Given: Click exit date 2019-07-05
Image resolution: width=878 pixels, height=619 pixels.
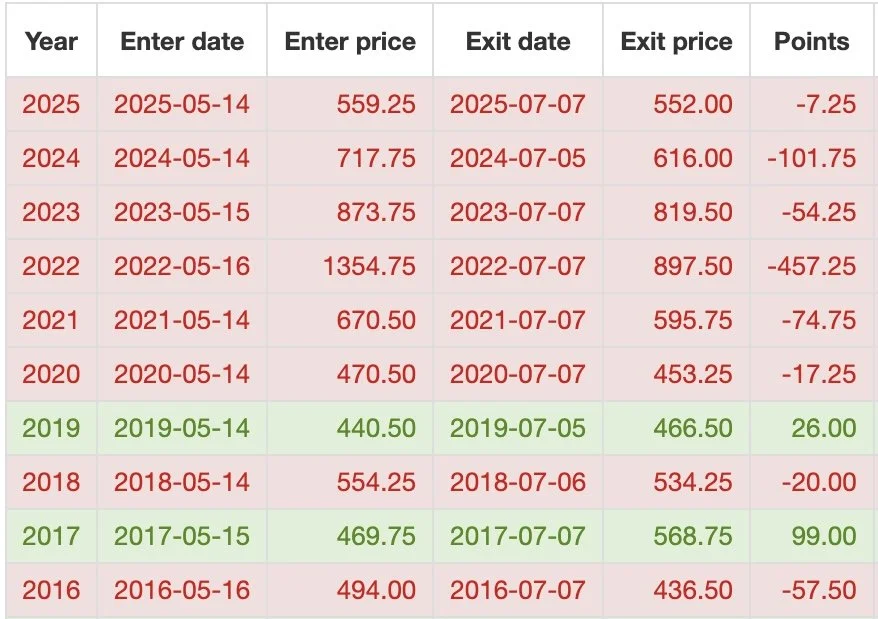Looking at the screenshot, I should point(518,429).
